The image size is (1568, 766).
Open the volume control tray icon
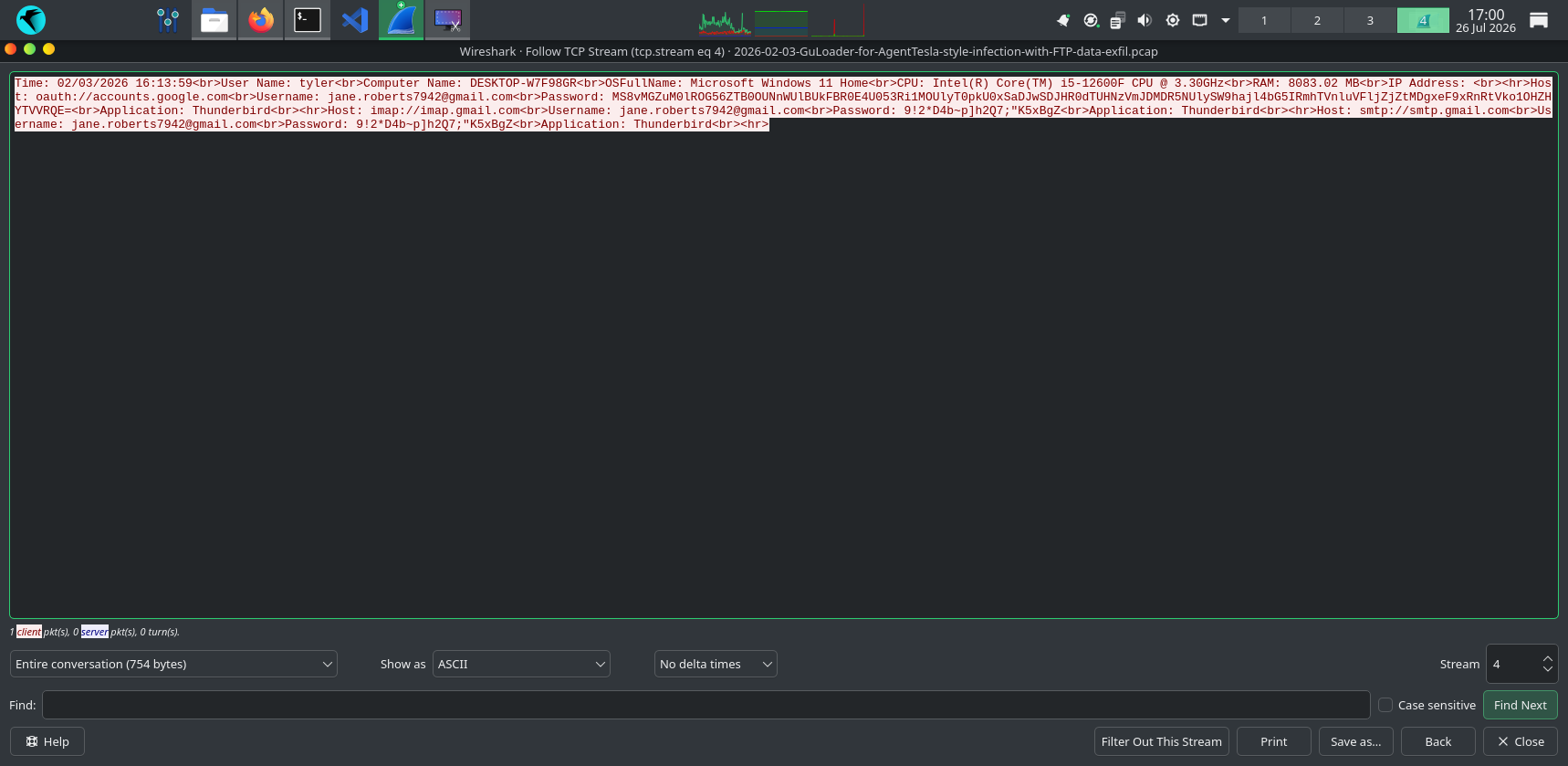1145,20
